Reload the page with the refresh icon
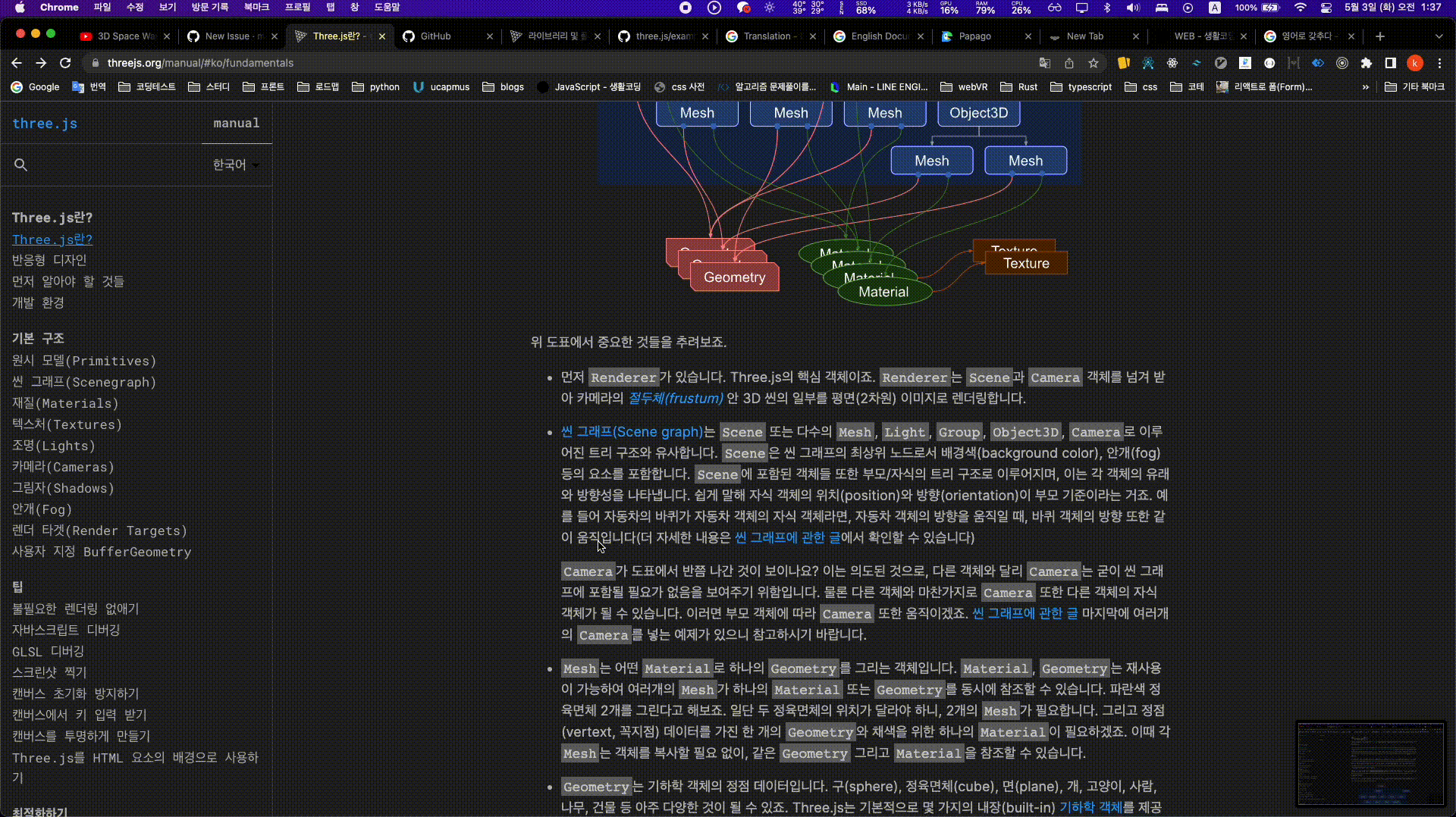The height and width of the screenshot is (817, 1456). click(65, 63)
